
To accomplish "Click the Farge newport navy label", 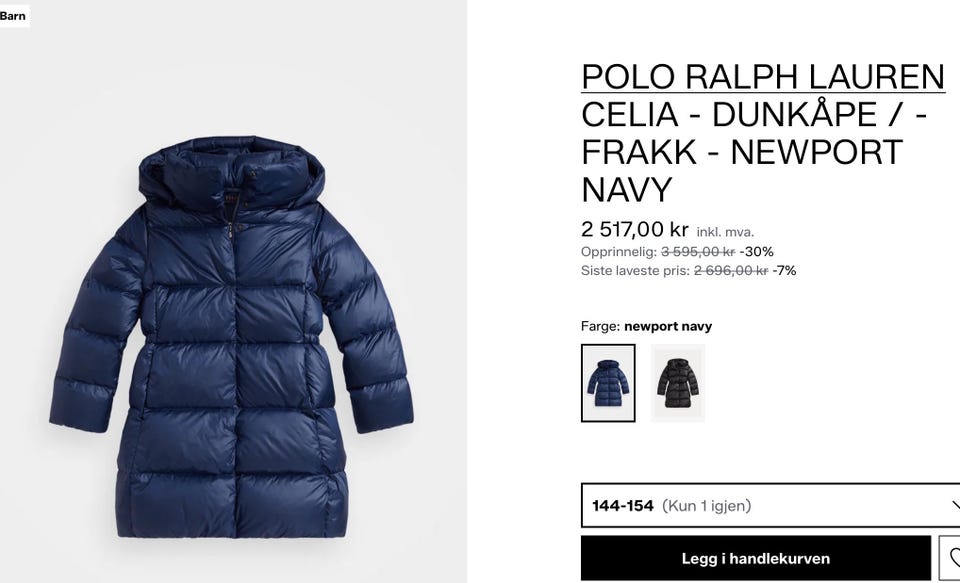I will point(646,326).
